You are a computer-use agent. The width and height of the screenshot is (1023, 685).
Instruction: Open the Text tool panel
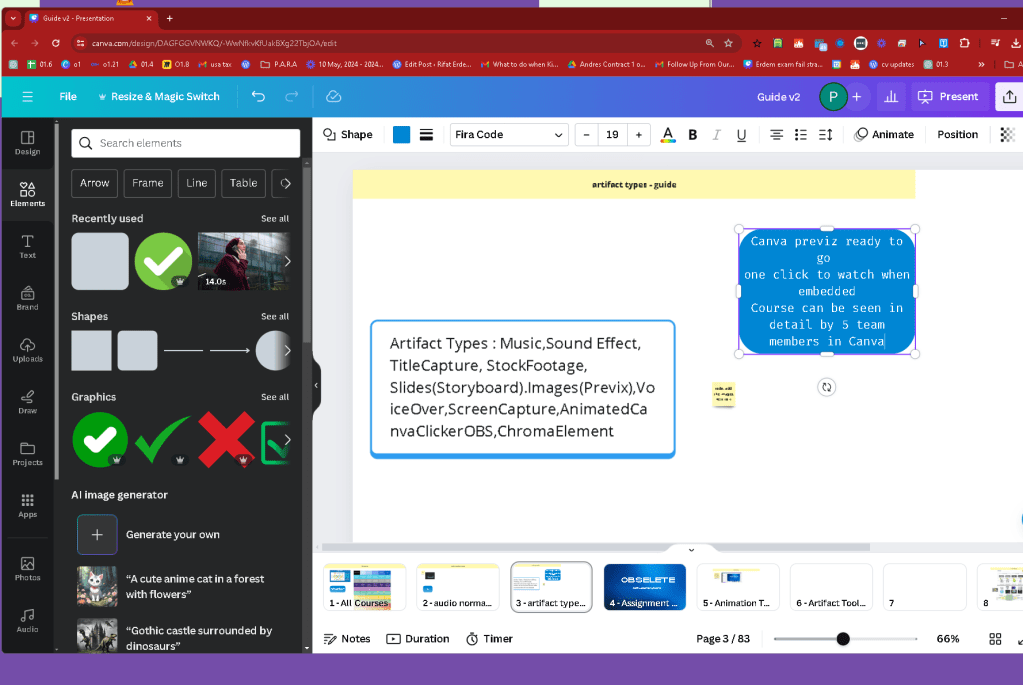tap(27, 246)
